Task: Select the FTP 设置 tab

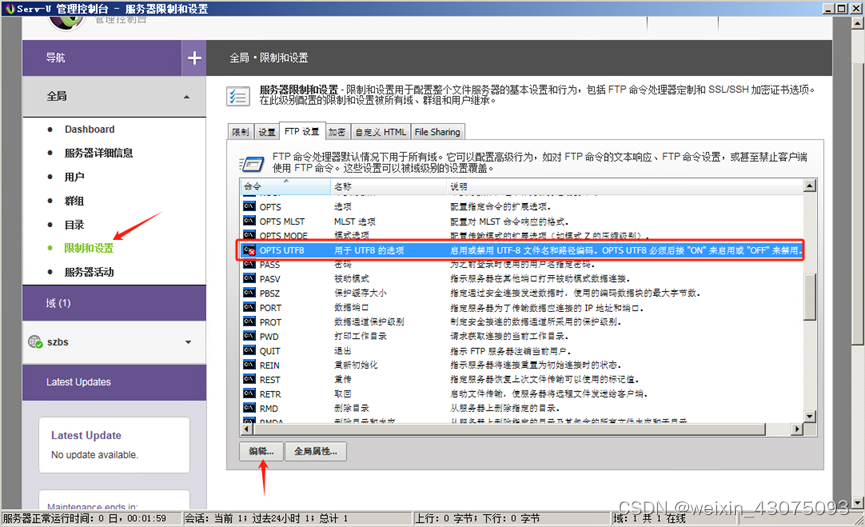Action: (x=302, y=131)
